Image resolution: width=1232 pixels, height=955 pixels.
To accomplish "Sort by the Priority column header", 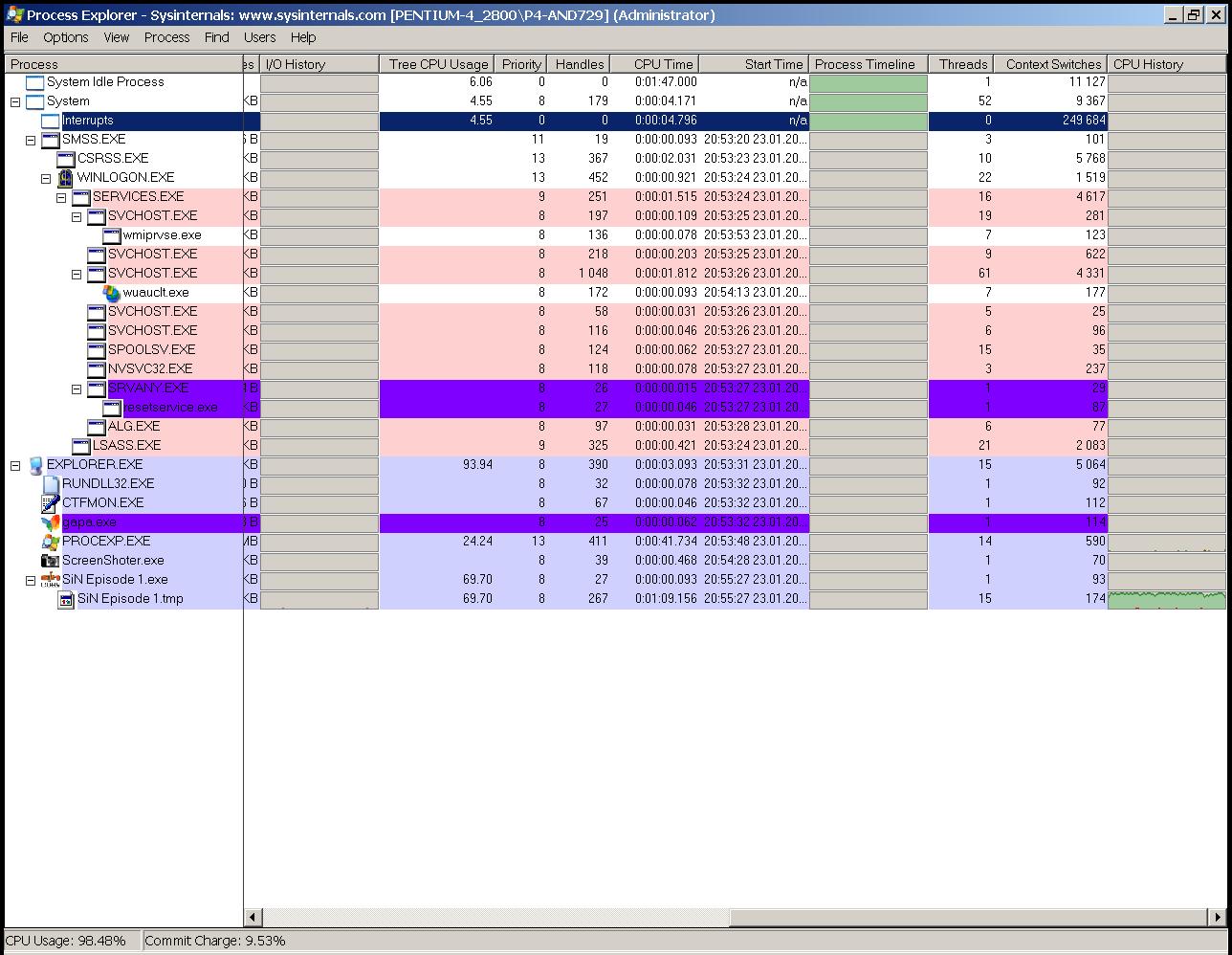I will [520, 64].
